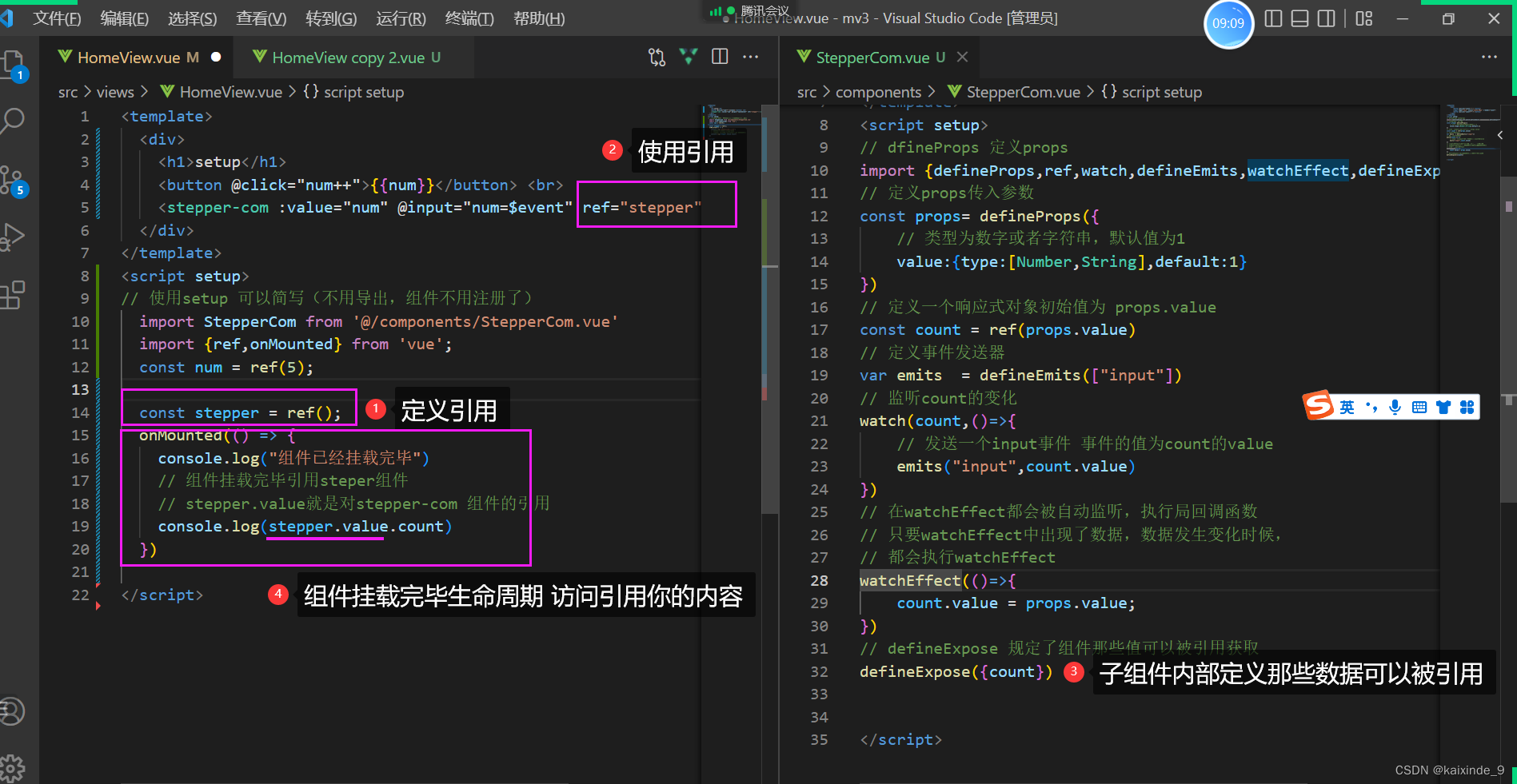The height and width of the screenshot is (784, 1517).
Task: Open the 文件(F) menu
Action: (x=57, y=18)
